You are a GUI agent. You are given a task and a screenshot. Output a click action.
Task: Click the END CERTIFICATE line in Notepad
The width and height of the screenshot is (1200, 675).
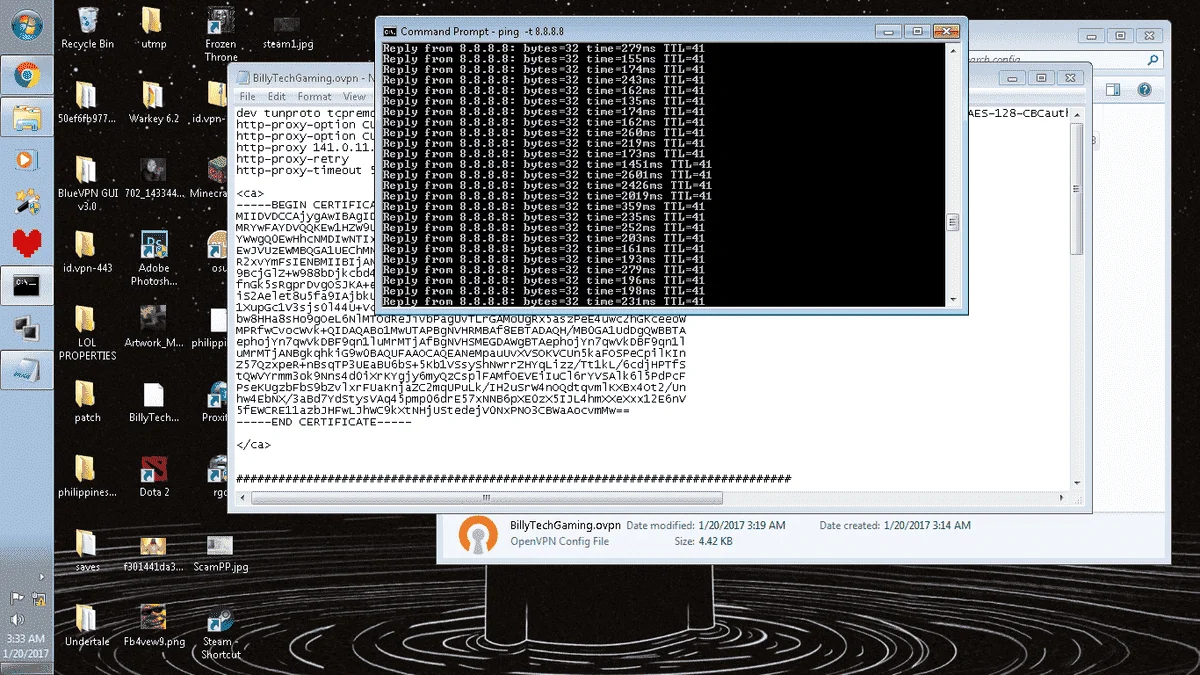coord(324,422)
